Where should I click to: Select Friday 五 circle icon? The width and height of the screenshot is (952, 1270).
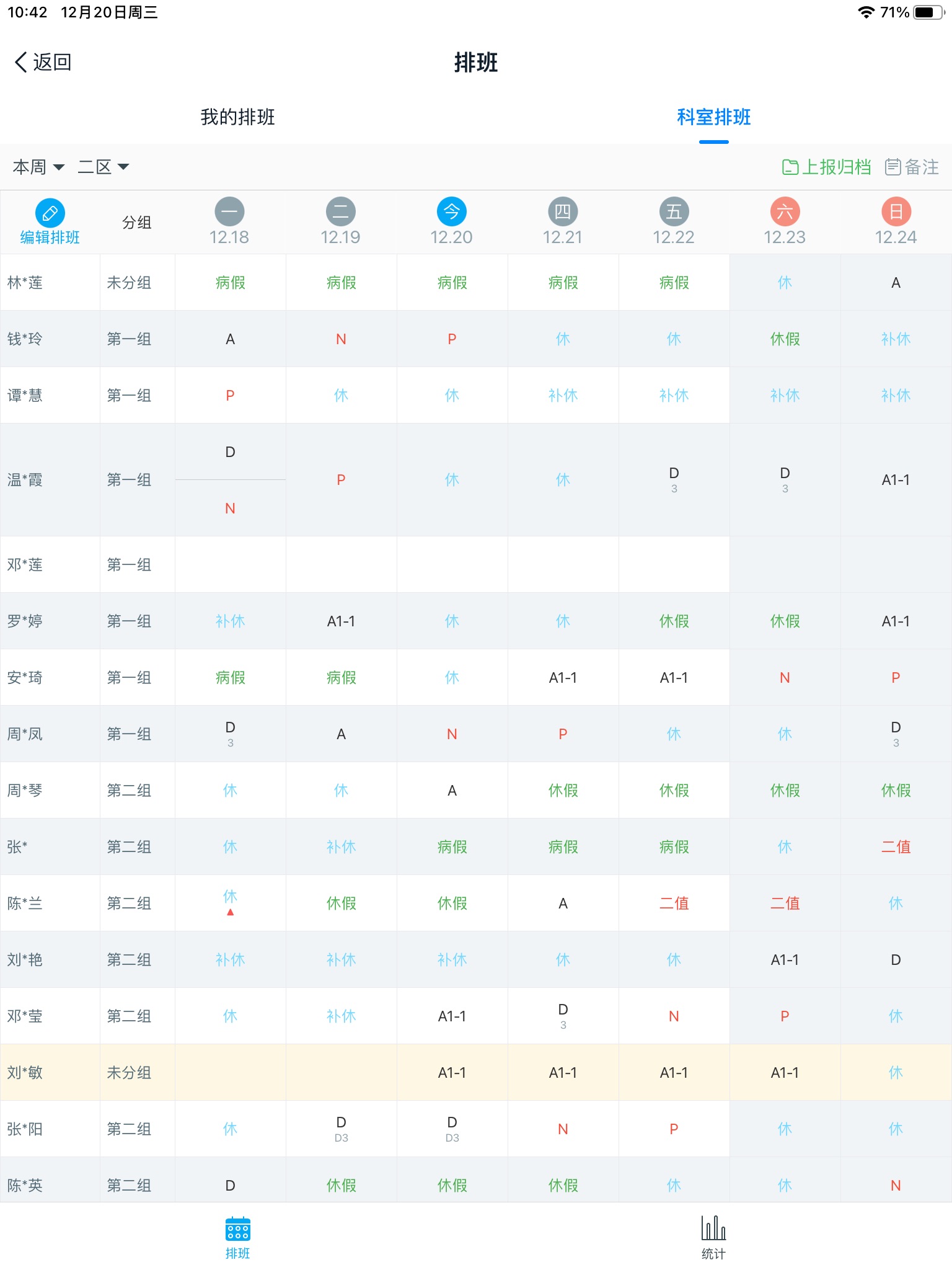[674, 212]
